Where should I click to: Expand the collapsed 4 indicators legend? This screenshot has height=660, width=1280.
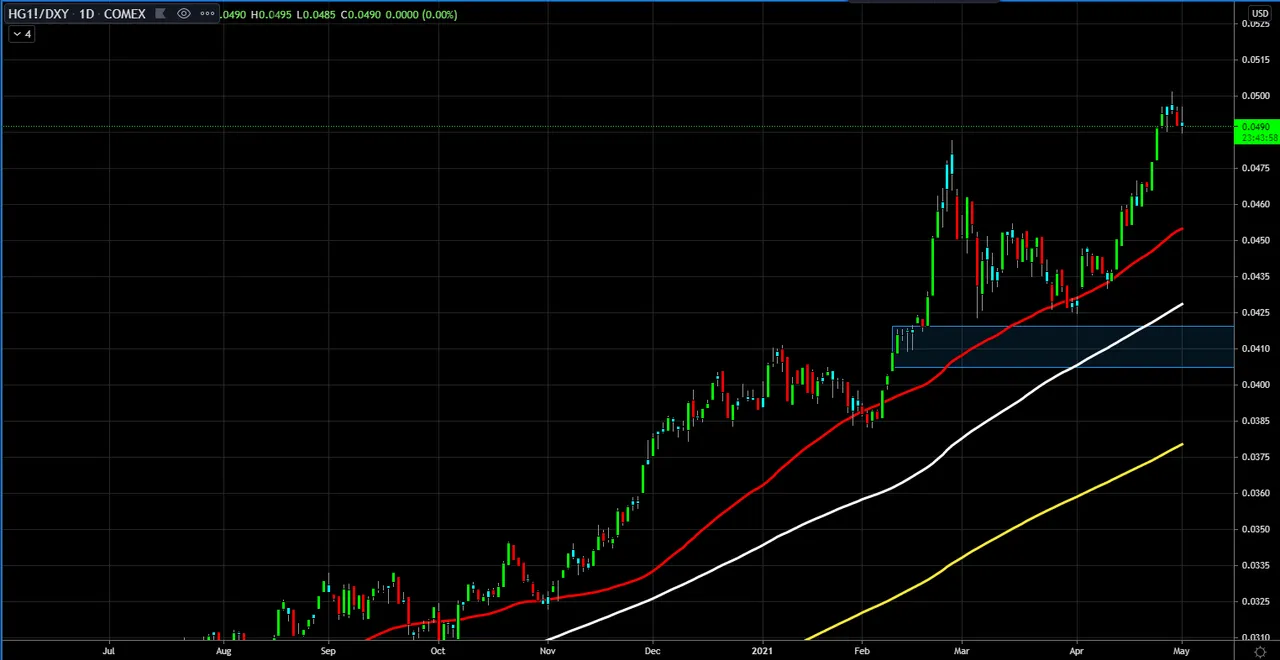[x=21, y=34]
